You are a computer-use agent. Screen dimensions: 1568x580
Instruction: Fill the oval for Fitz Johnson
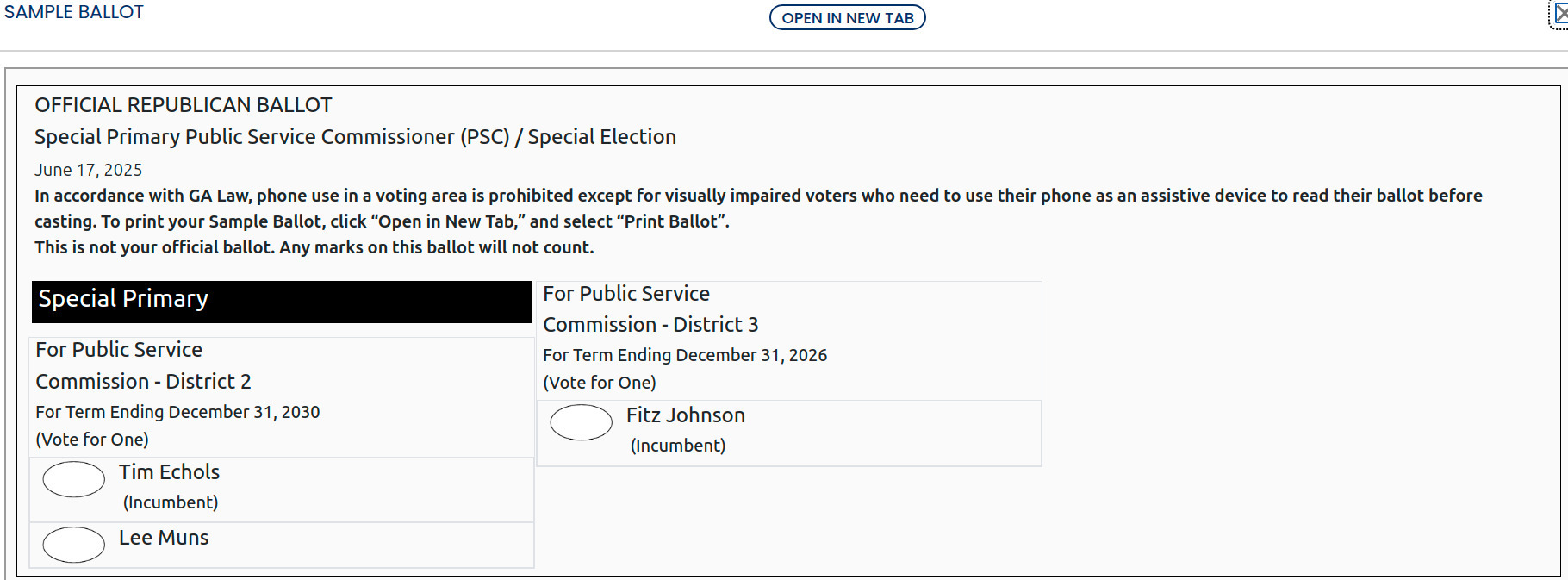[x=581, y=422]
